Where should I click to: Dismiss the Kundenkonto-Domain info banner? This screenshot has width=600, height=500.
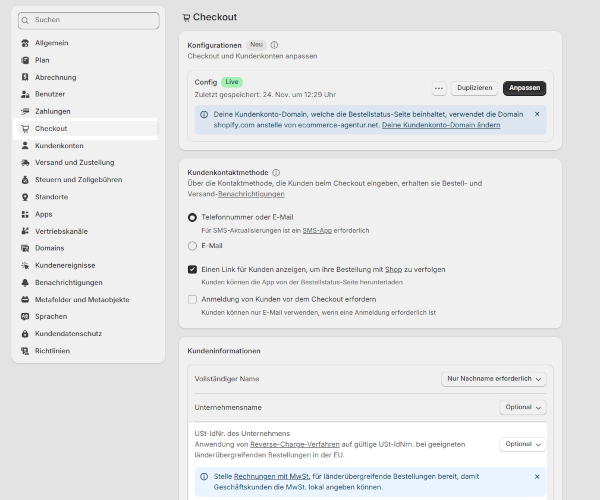pos(536,114)
